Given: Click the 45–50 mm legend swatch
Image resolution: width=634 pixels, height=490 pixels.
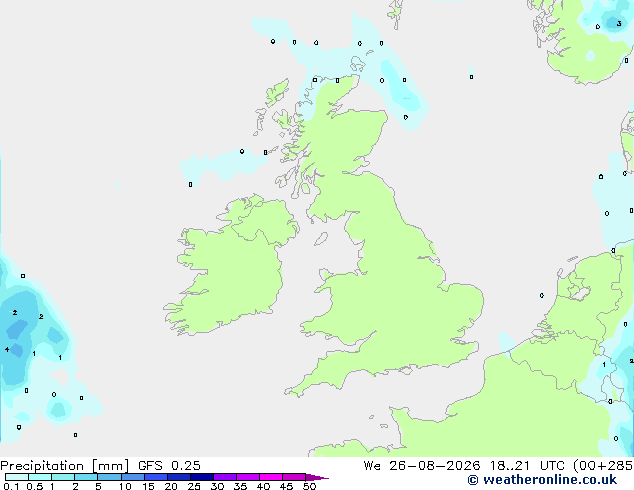Looking at the screenshot, I should click(x=294, y=477).
